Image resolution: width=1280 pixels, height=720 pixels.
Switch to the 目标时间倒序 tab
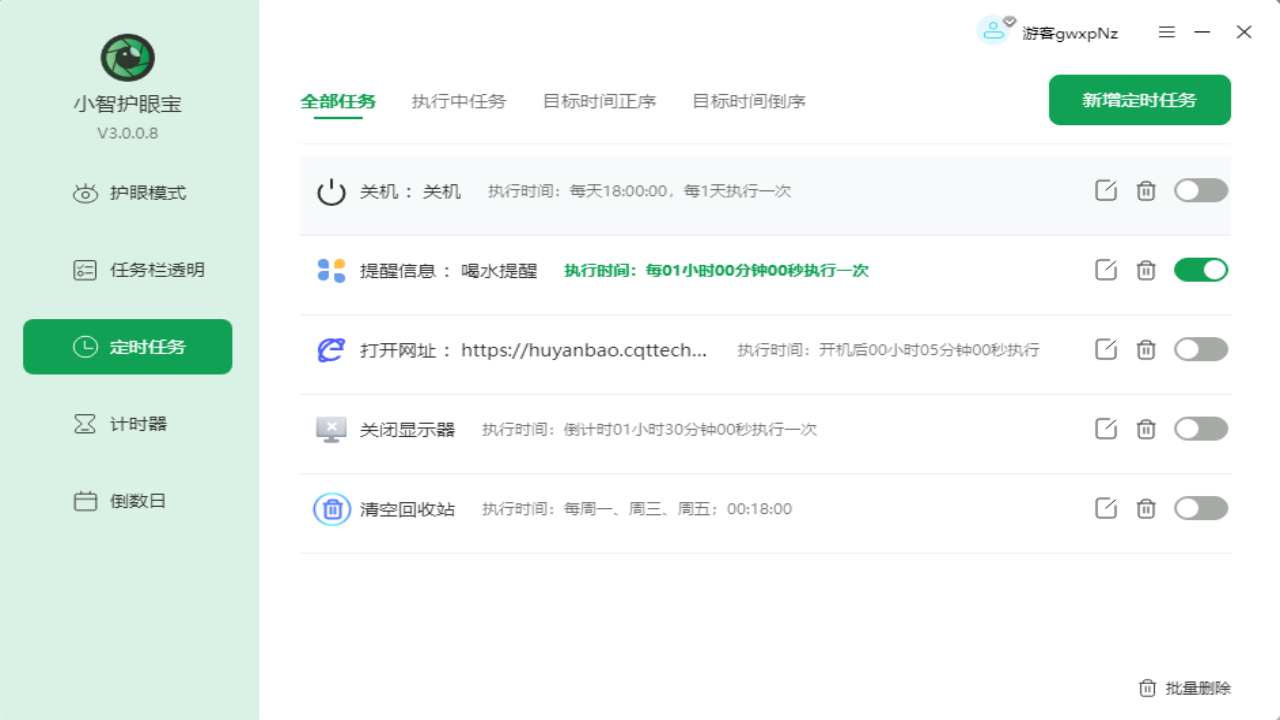(747, 100)
